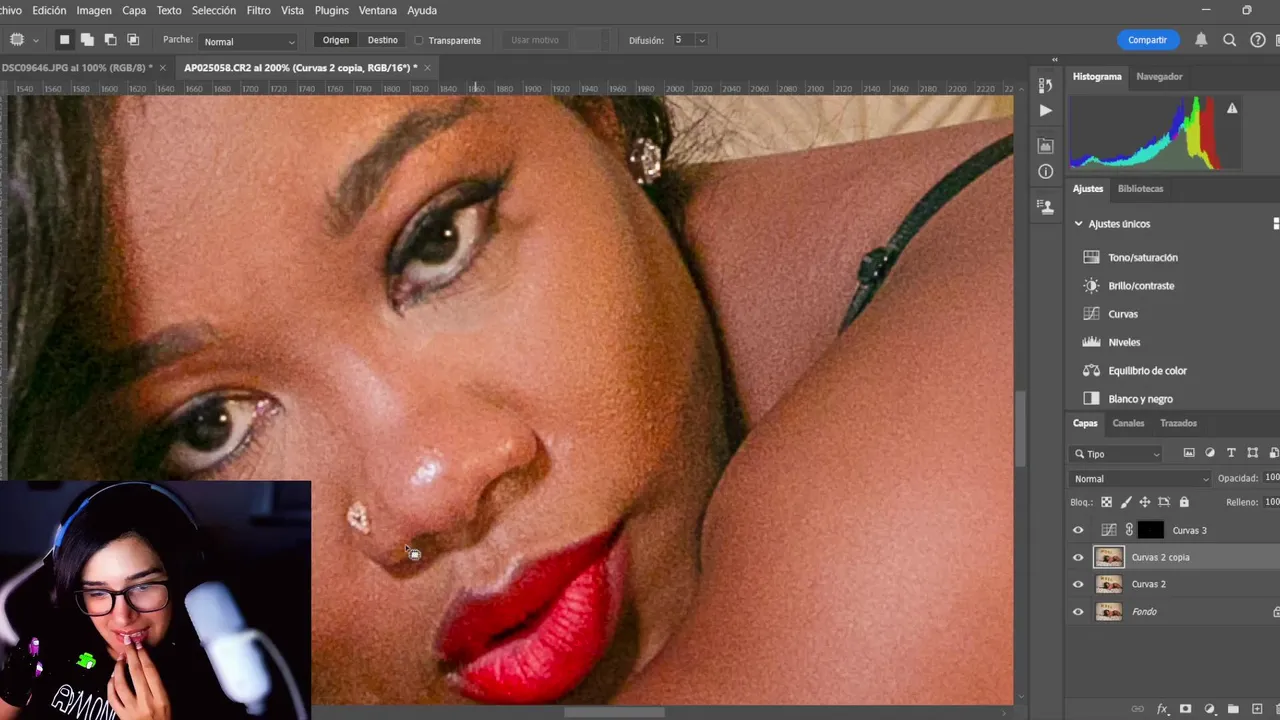Open the Ventana menu
Viewport: 1280px width, 720px height.
[x=378, y=10]
